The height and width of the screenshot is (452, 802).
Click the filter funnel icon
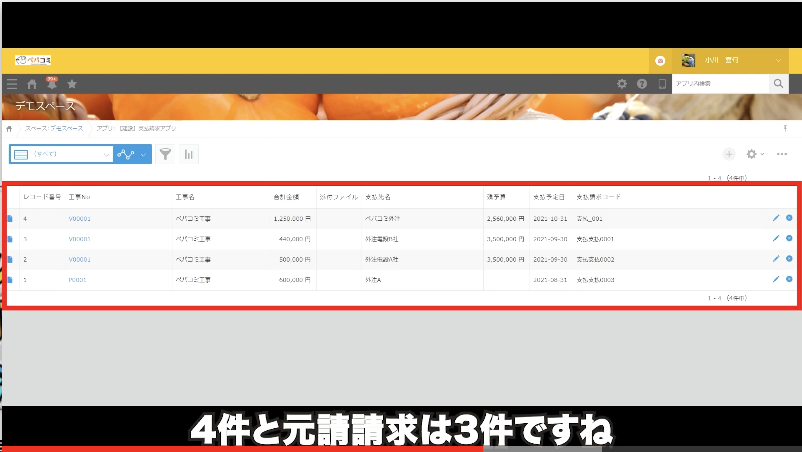pyautogui.click(x=165, y=154)
